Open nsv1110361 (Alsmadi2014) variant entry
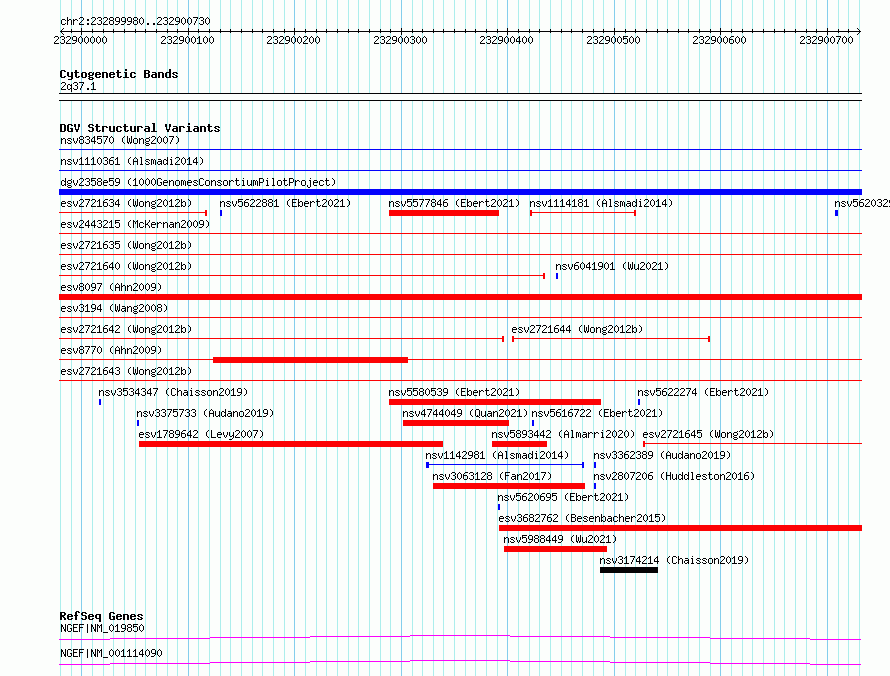Image resolution: width=890 pixels, height=676 pixels. coord(132,161)
